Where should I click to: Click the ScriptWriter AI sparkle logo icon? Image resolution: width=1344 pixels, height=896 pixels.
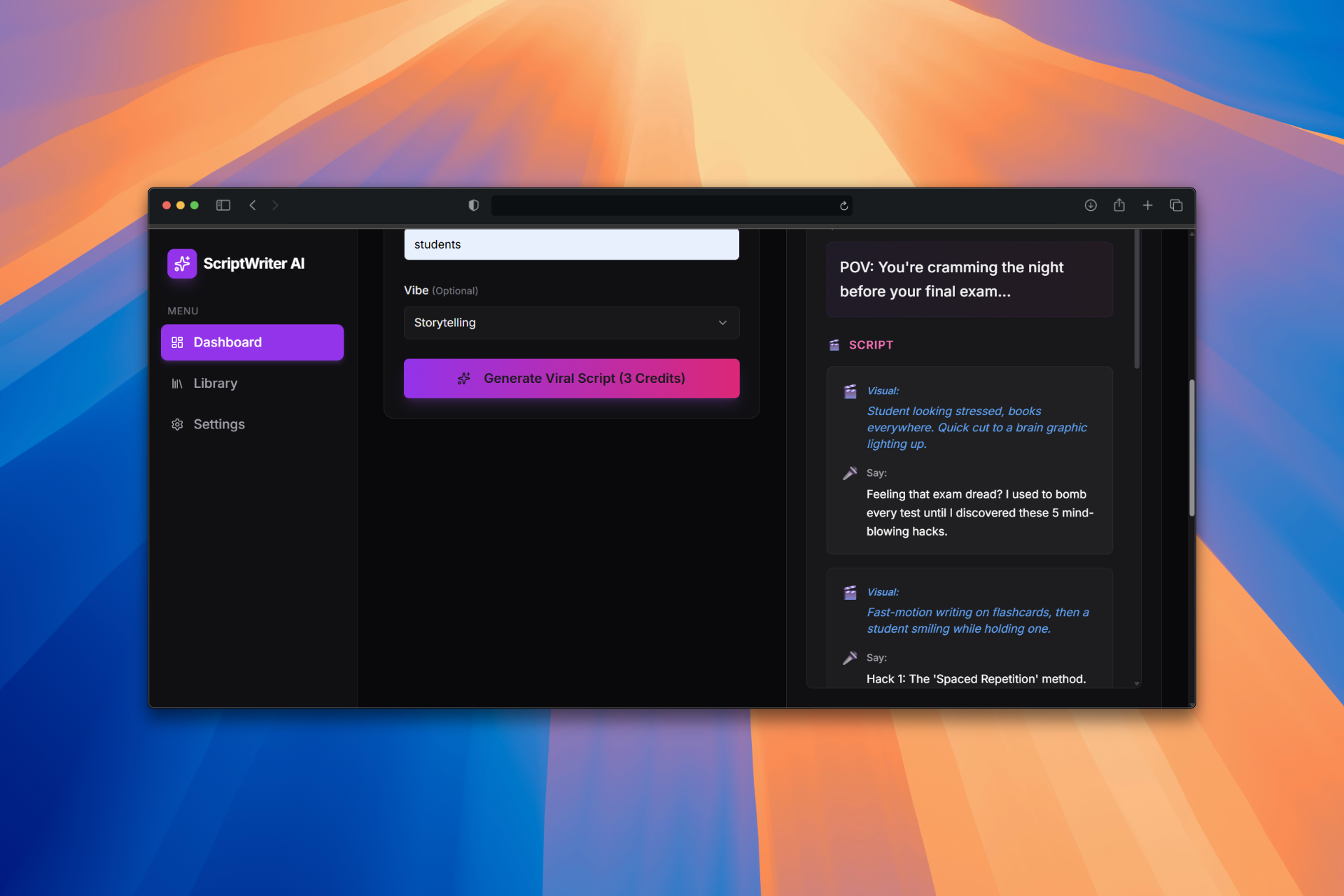[181, 263]
